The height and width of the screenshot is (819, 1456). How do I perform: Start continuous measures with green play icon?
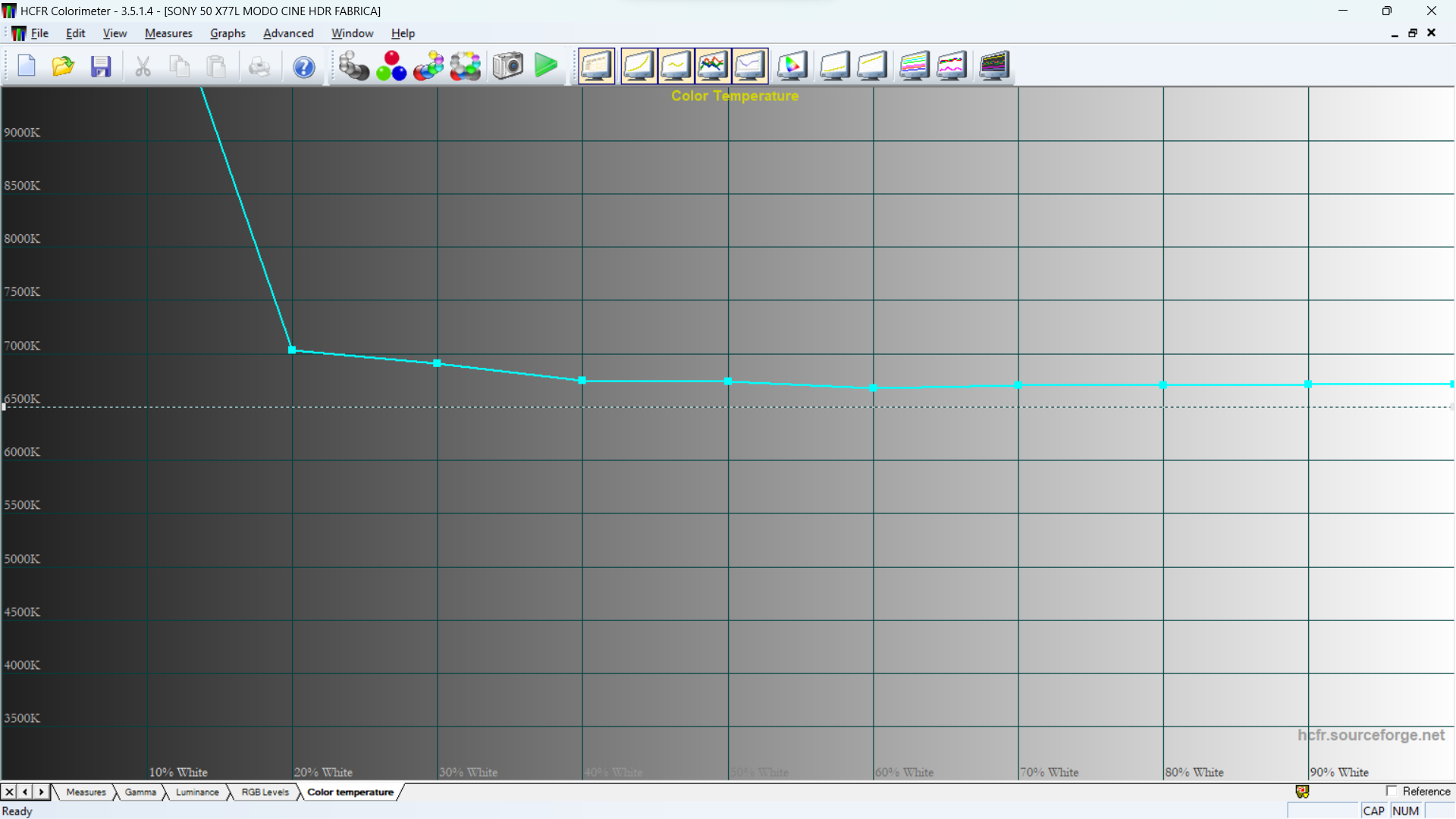[x=546, y=66]
